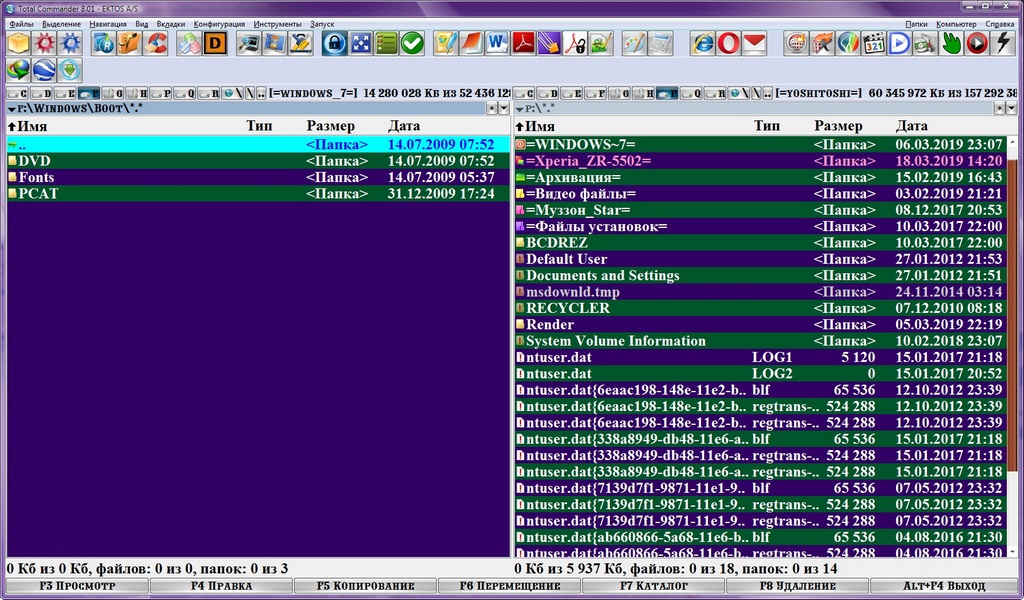The width and height of the screenshot is (1024, 600).
Task: Click the red Adobe Acrobat PDF icon
Action: (523, 43)
